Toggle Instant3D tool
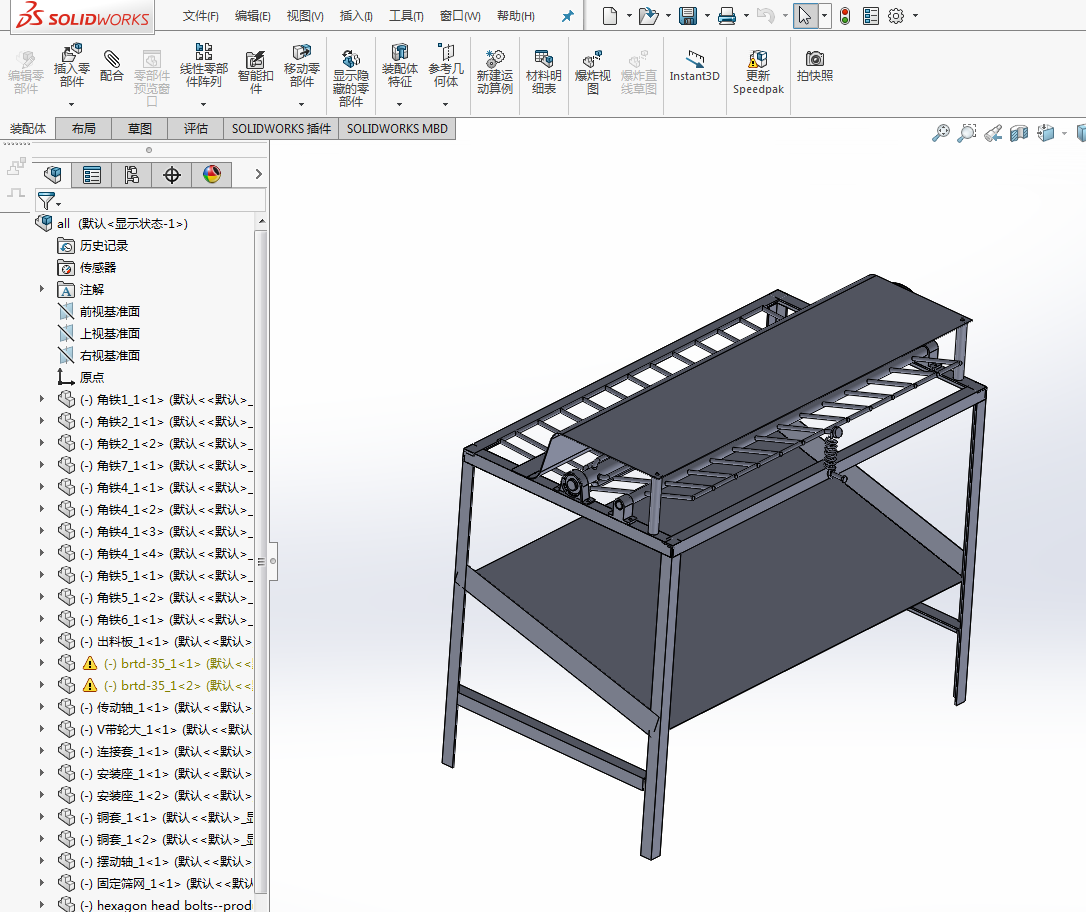The height and width of the screenshot is (912, 1086). pyautogui.click(x=695, y=66)
